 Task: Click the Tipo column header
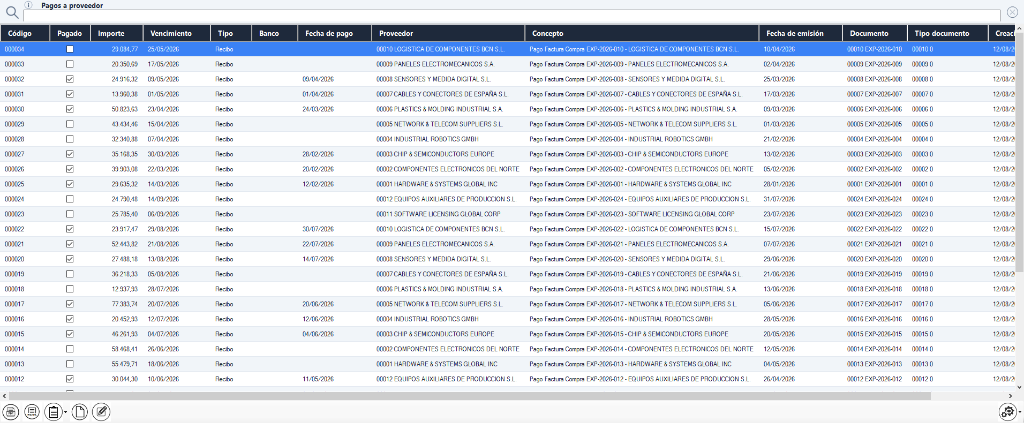coord(231,33)
